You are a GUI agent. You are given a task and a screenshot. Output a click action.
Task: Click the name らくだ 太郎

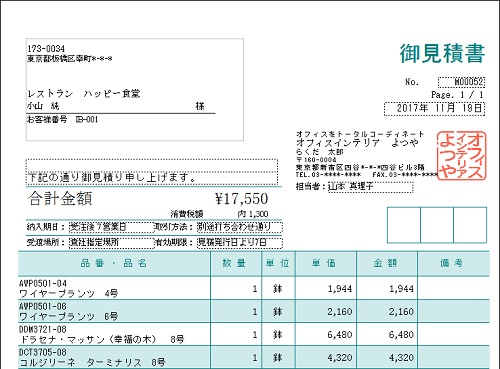[320, 152]
